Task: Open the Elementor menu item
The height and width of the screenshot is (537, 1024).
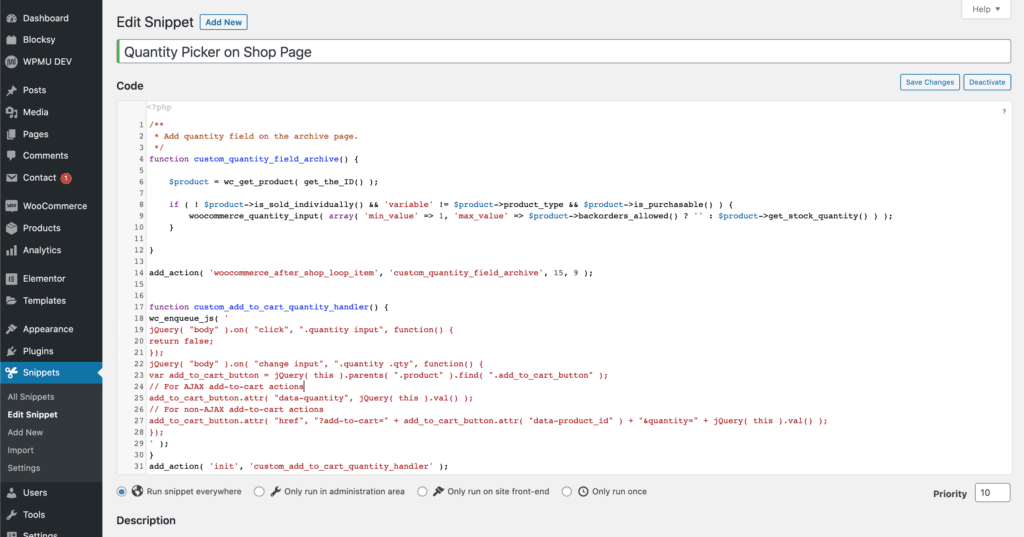Action: coord(51,279)
